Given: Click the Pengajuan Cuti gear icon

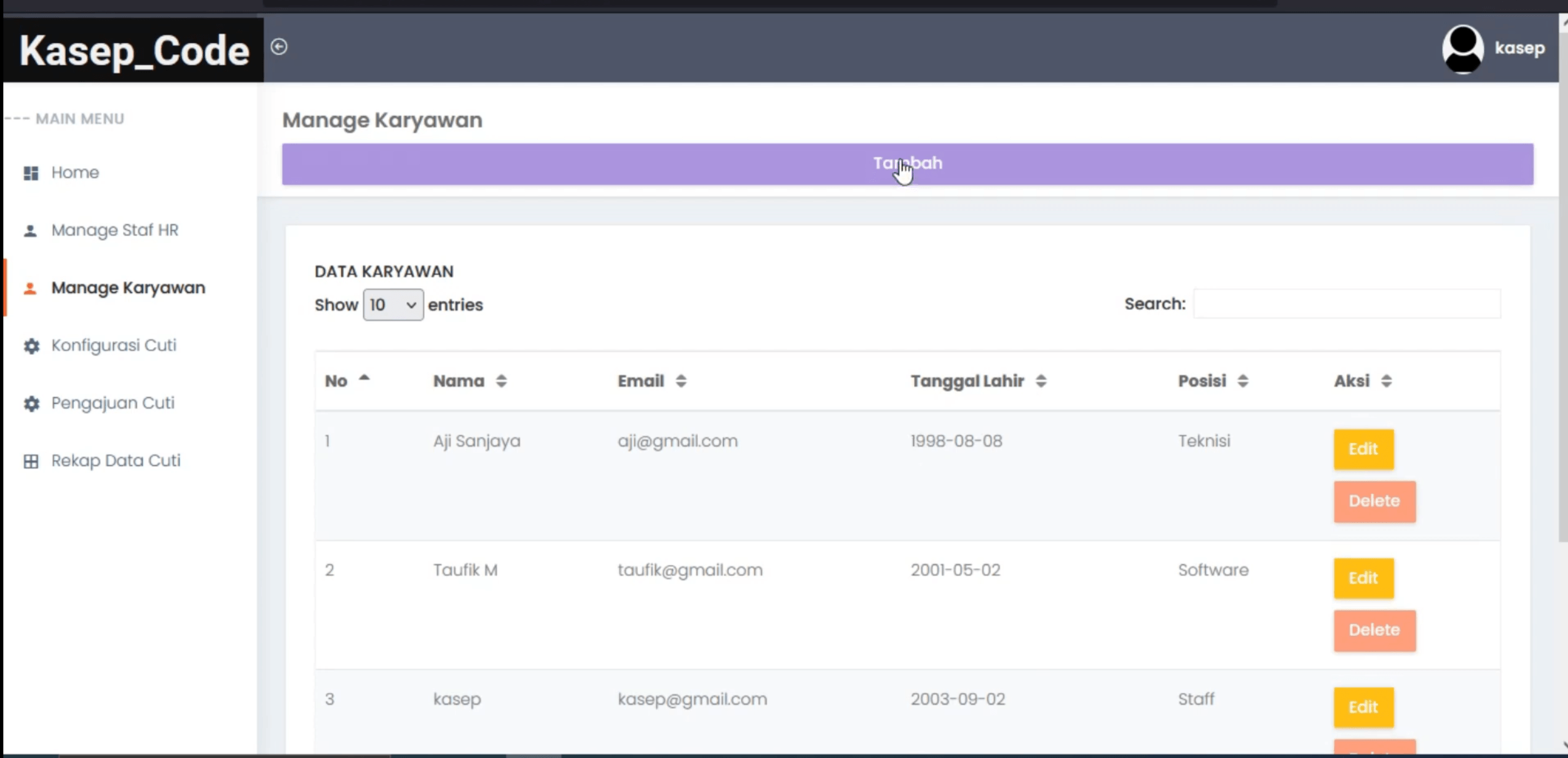Looking at the screenshot, I should pos(31,404).
